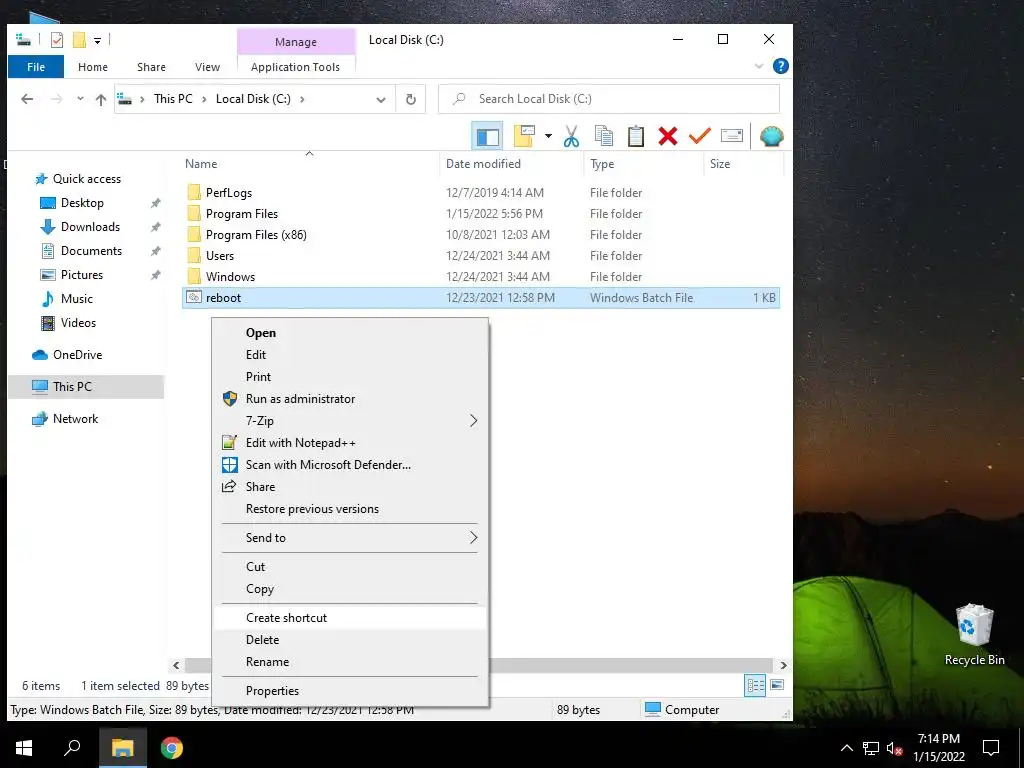Launch Google Chrome from the taskbar
This screenshot has height=768, width=1024.
(172, 748)
